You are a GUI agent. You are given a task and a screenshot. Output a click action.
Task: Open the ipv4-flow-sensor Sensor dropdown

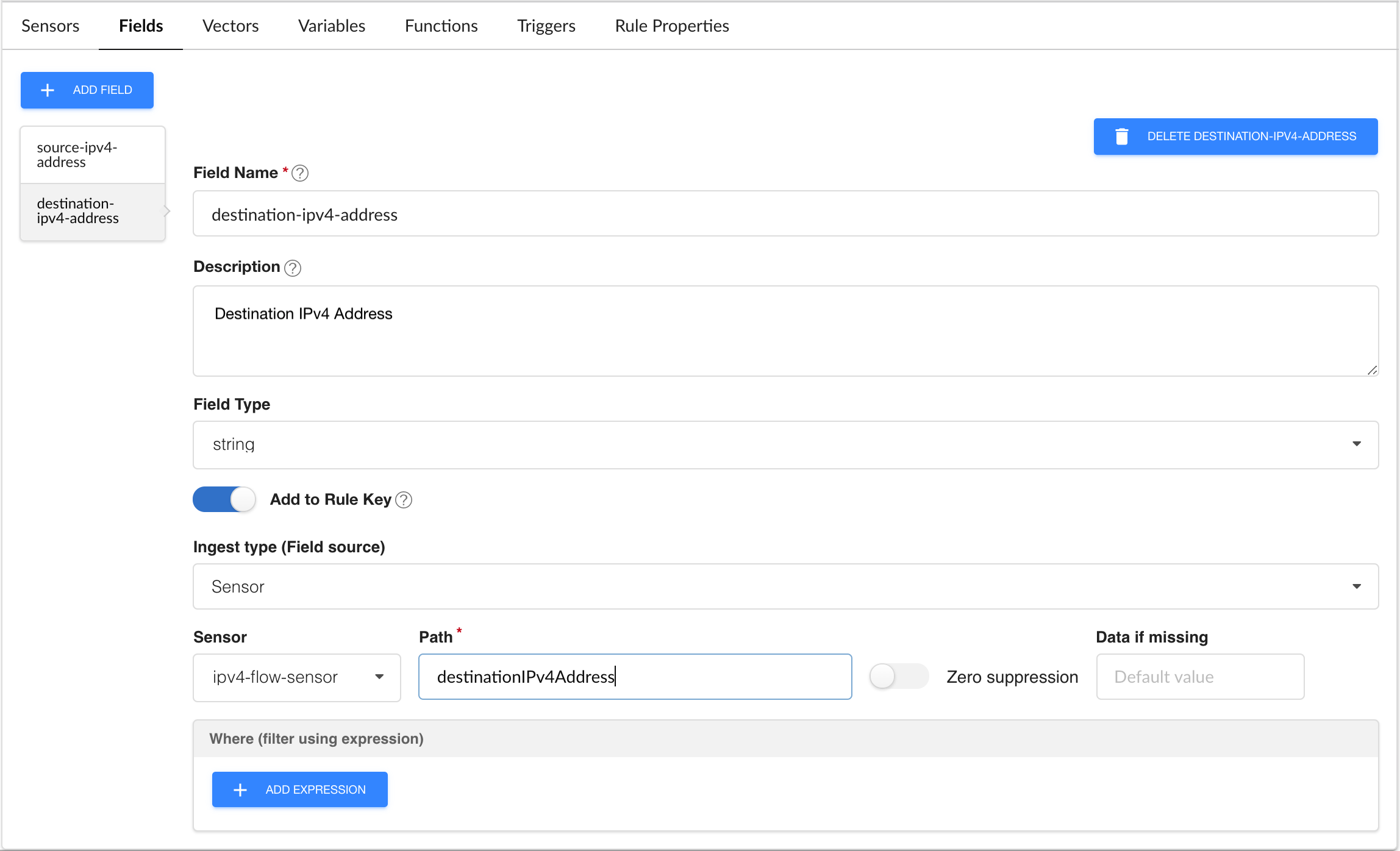pos(296,677)
